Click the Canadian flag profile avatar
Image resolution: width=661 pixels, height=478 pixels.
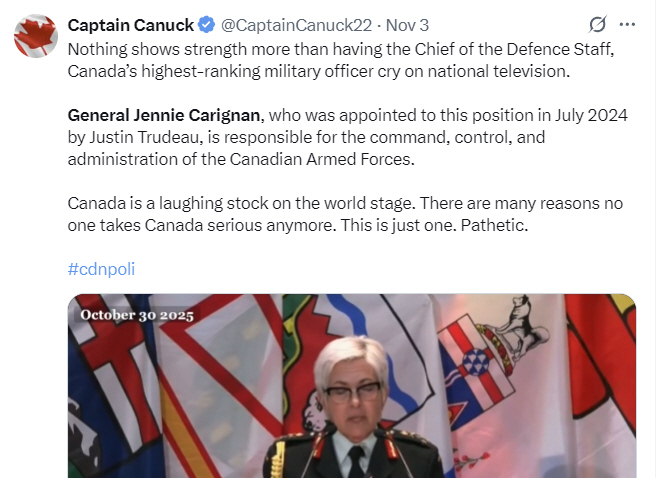click(x=35, y=36)
